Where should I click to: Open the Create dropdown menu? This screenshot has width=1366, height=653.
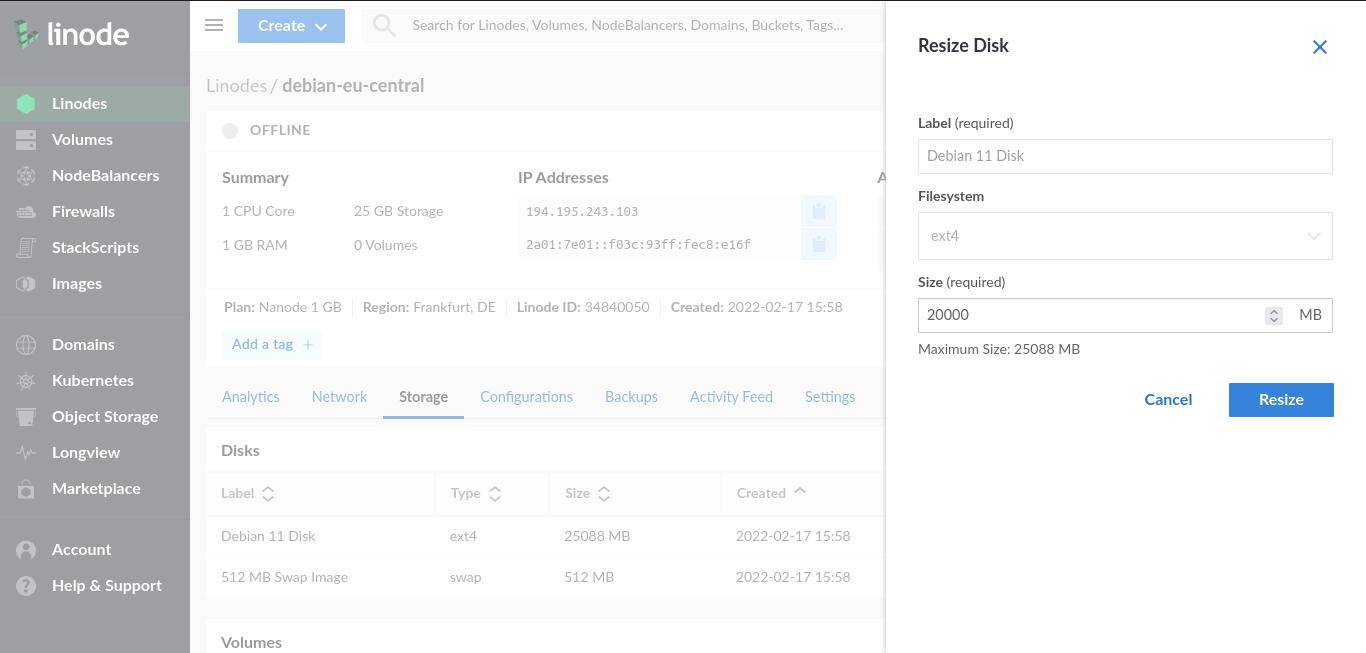(291, 26)
